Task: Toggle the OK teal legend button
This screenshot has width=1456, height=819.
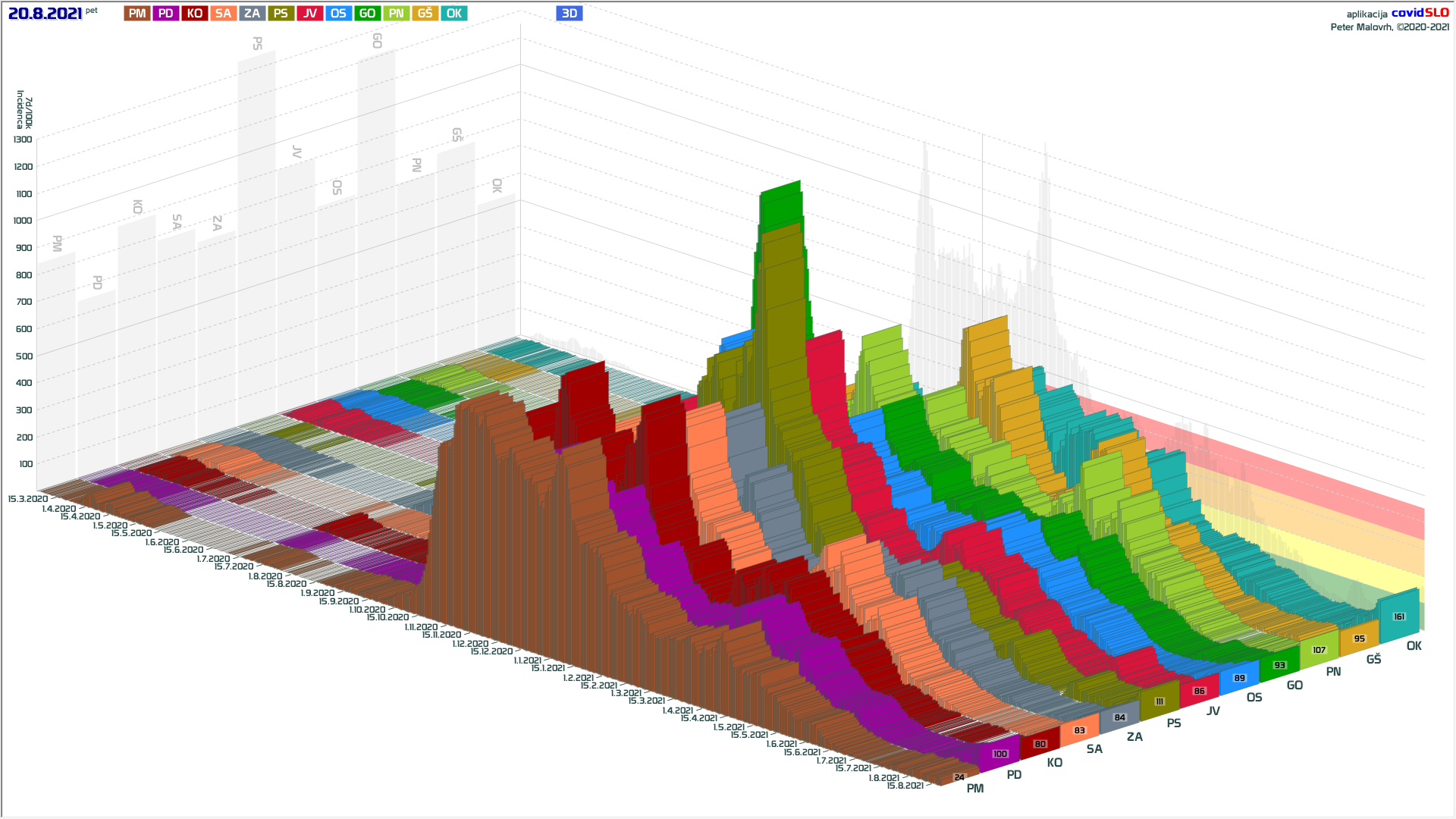Action: [453, 14]
